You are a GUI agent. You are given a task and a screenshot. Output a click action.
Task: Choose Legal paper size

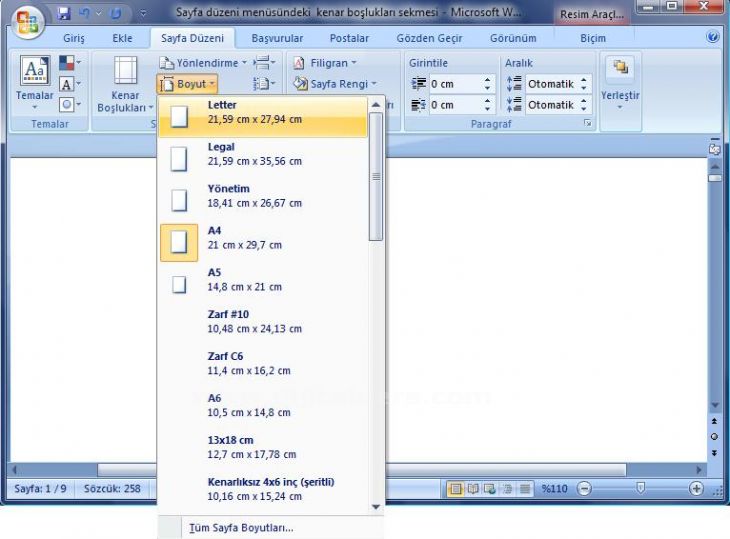coord(264,158)
